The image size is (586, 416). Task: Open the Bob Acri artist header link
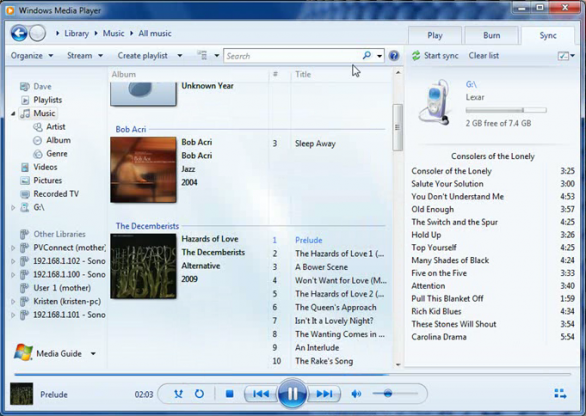point(130,129)
